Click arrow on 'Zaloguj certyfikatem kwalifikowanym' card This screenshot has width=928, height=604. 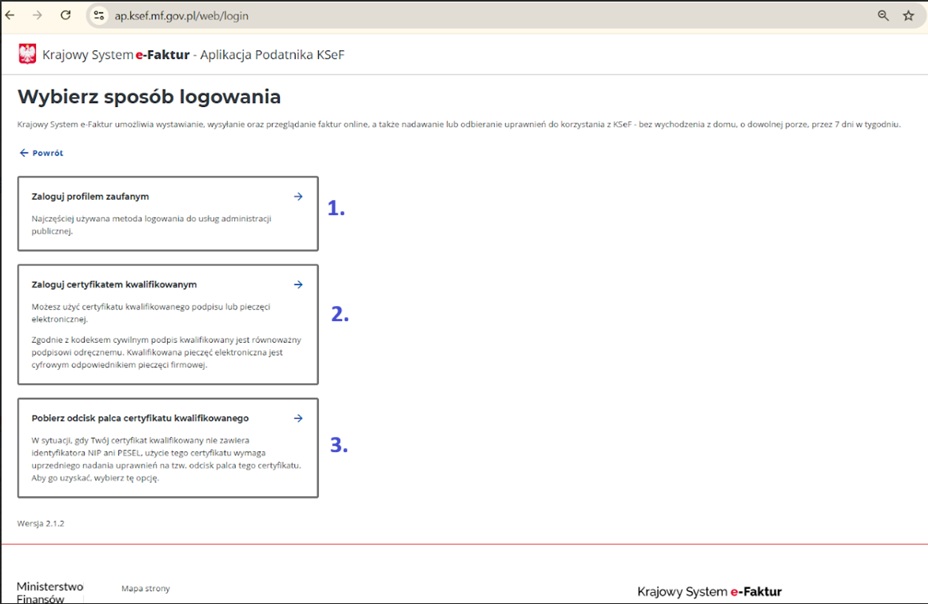298,285
